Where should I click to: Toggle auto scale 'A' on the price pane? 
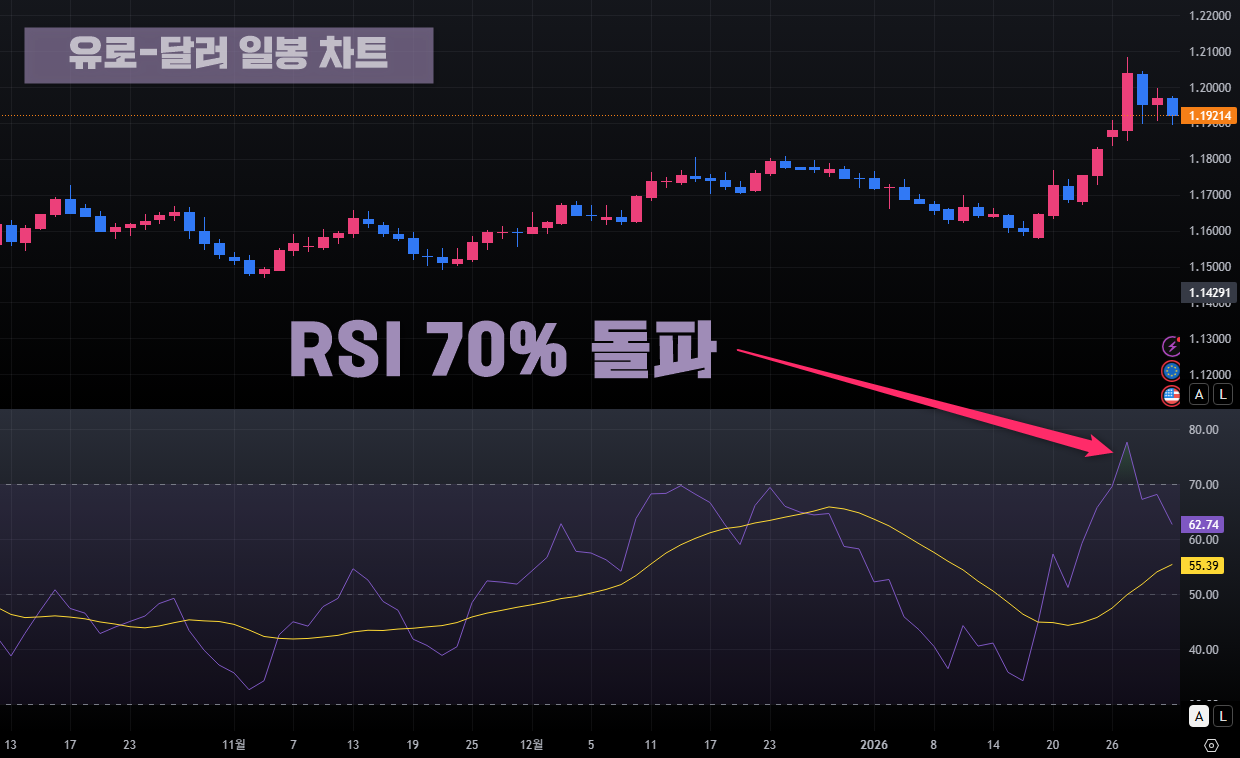click(x=1199, y=394)
